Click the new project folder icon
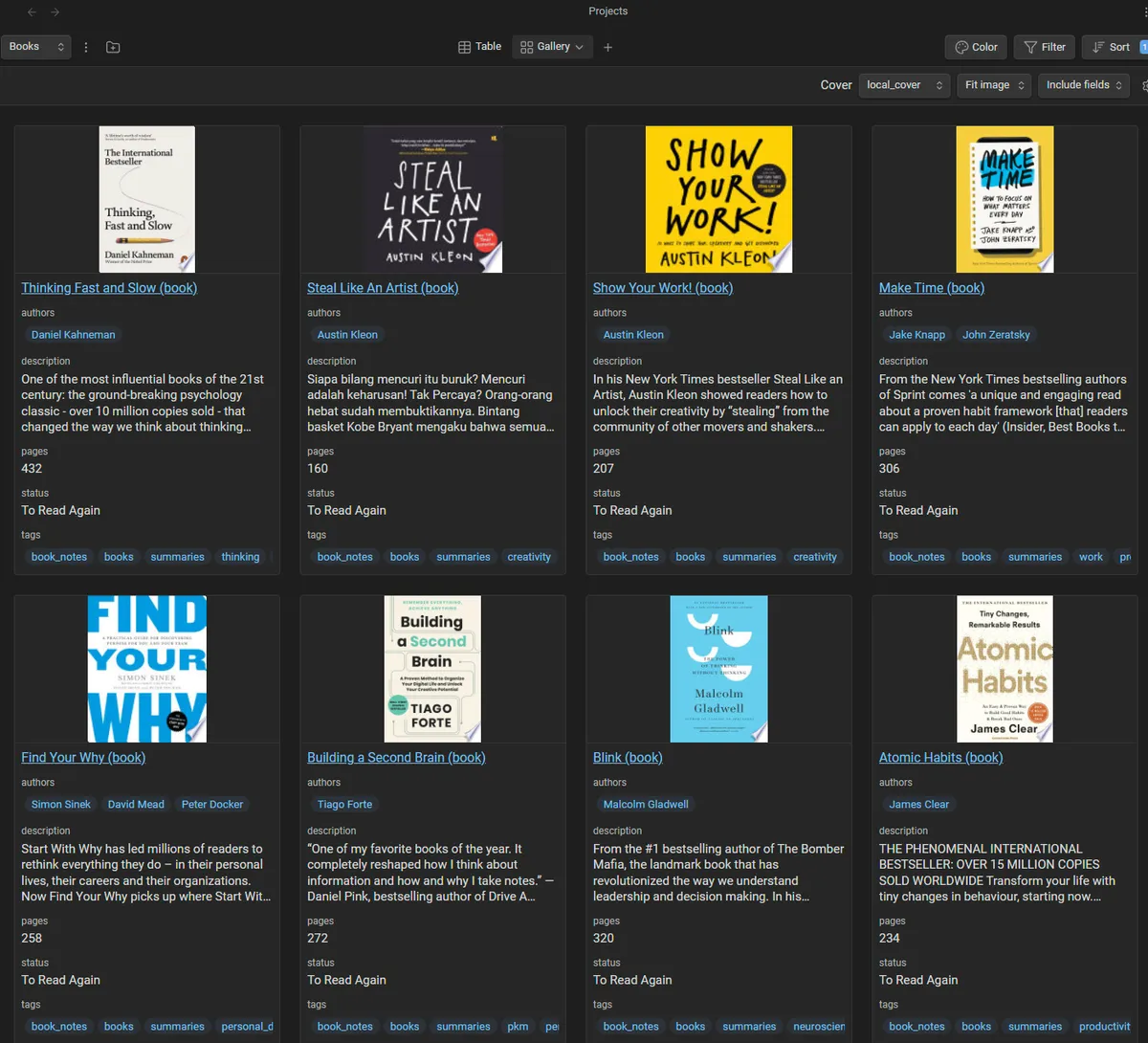The height and width of the screenshot is (1043, 1148). pyautogui.click(x=113, y=47)
